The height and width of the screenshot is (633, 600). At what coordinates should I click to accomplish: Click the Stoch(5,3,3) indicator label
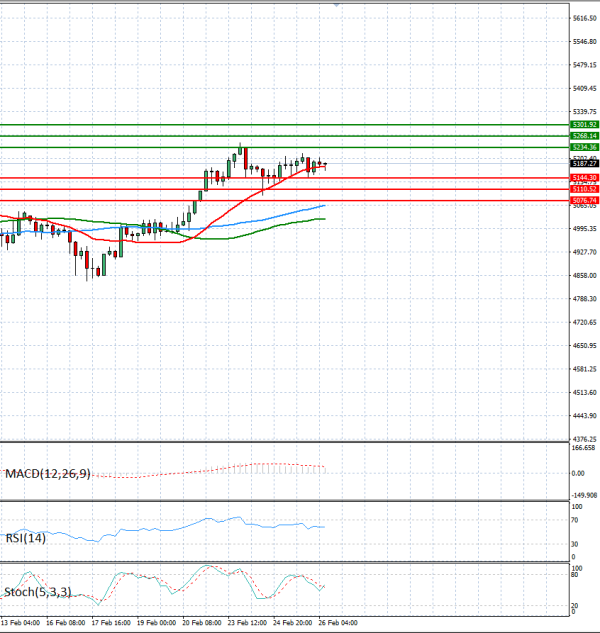[37, 593]
